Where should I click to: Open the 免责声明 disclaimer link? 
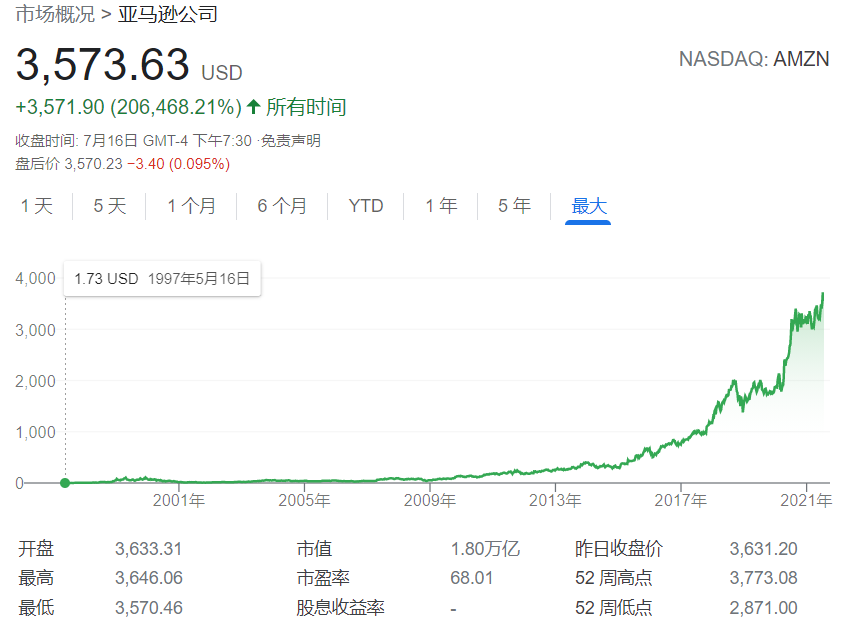[x=290, y=141]
